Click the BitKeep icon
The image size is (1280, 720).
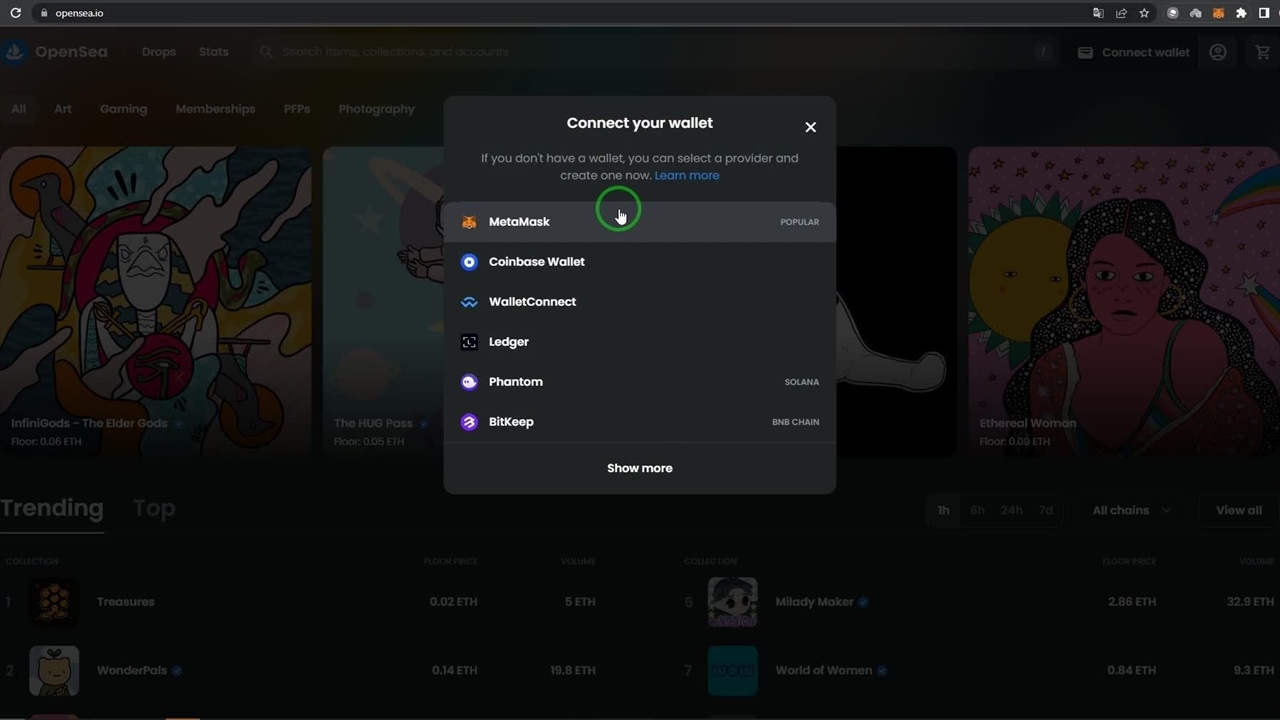point(469,422)
